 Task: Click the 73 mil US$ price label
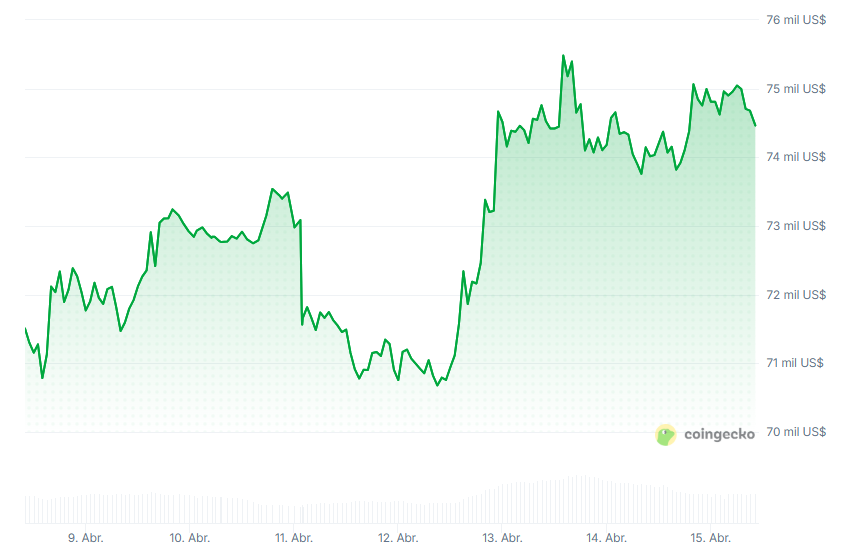(796, 226)
